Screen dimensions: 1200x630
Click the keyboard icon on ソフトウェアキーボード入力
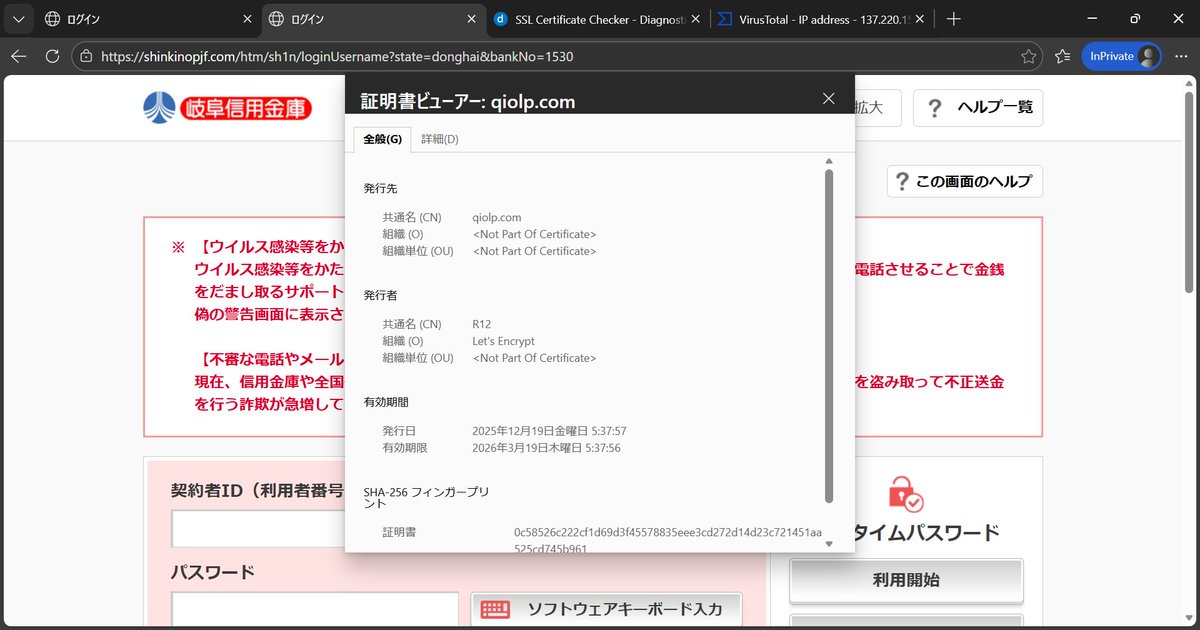coord(494,608)
